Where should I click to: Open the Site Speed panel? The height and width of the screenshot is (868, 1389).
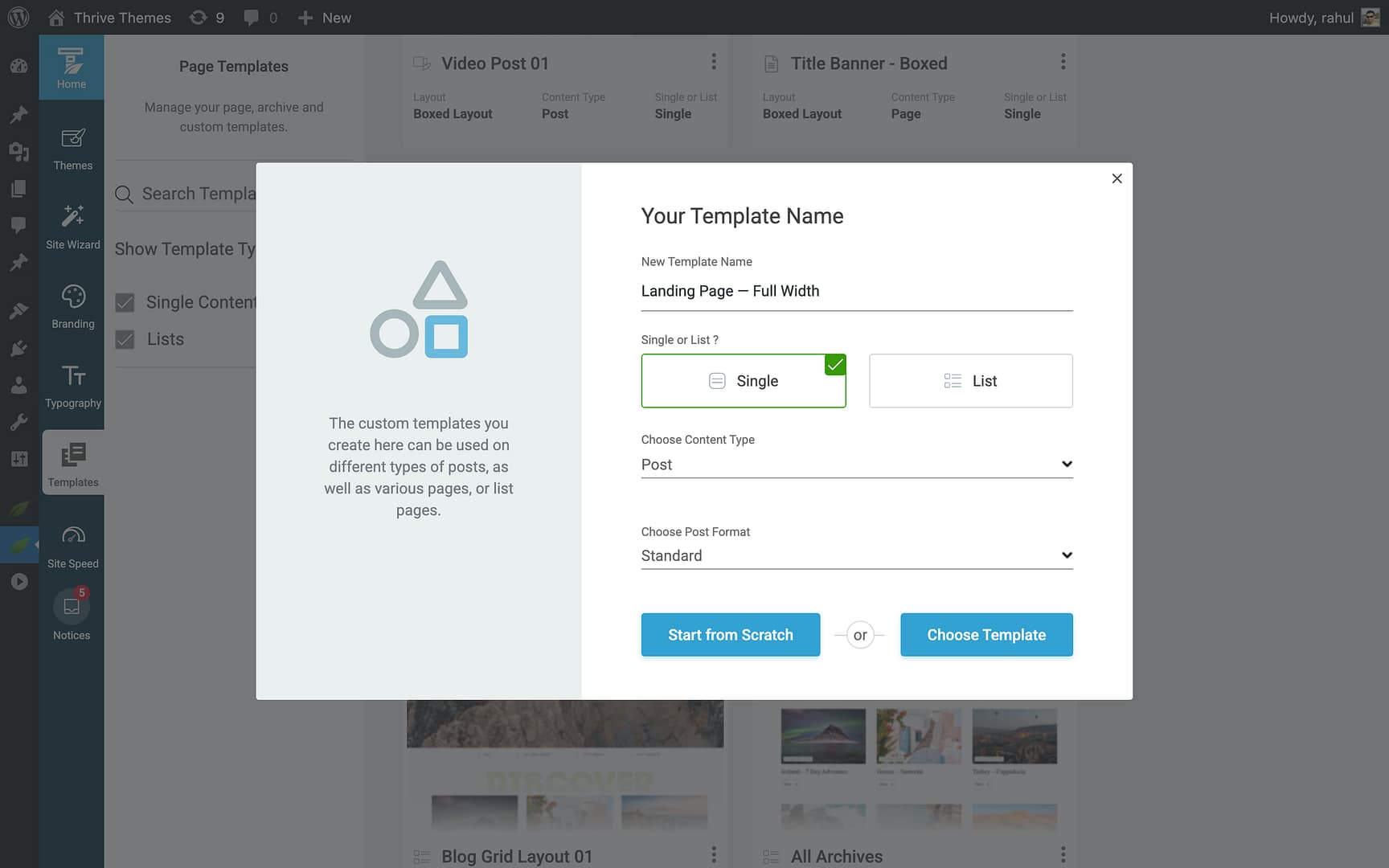coord(72,544)
